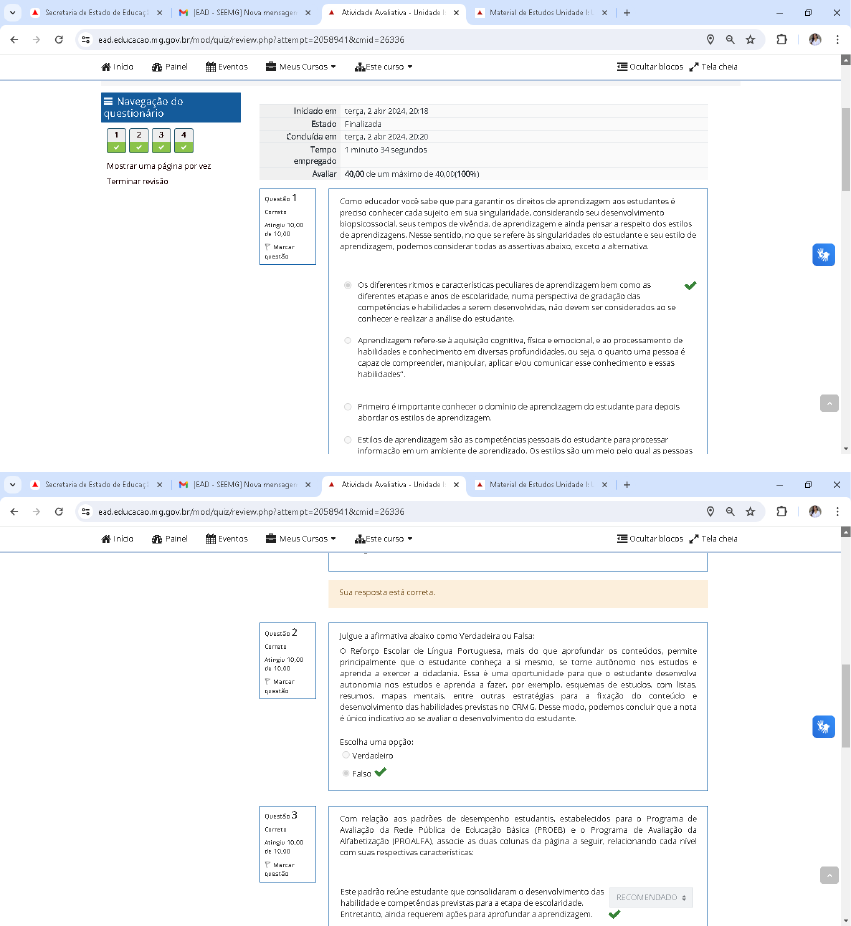
Task: Switch to the Gmail EAD - SEEMG tab in the upper window
Action: [245, 12]
